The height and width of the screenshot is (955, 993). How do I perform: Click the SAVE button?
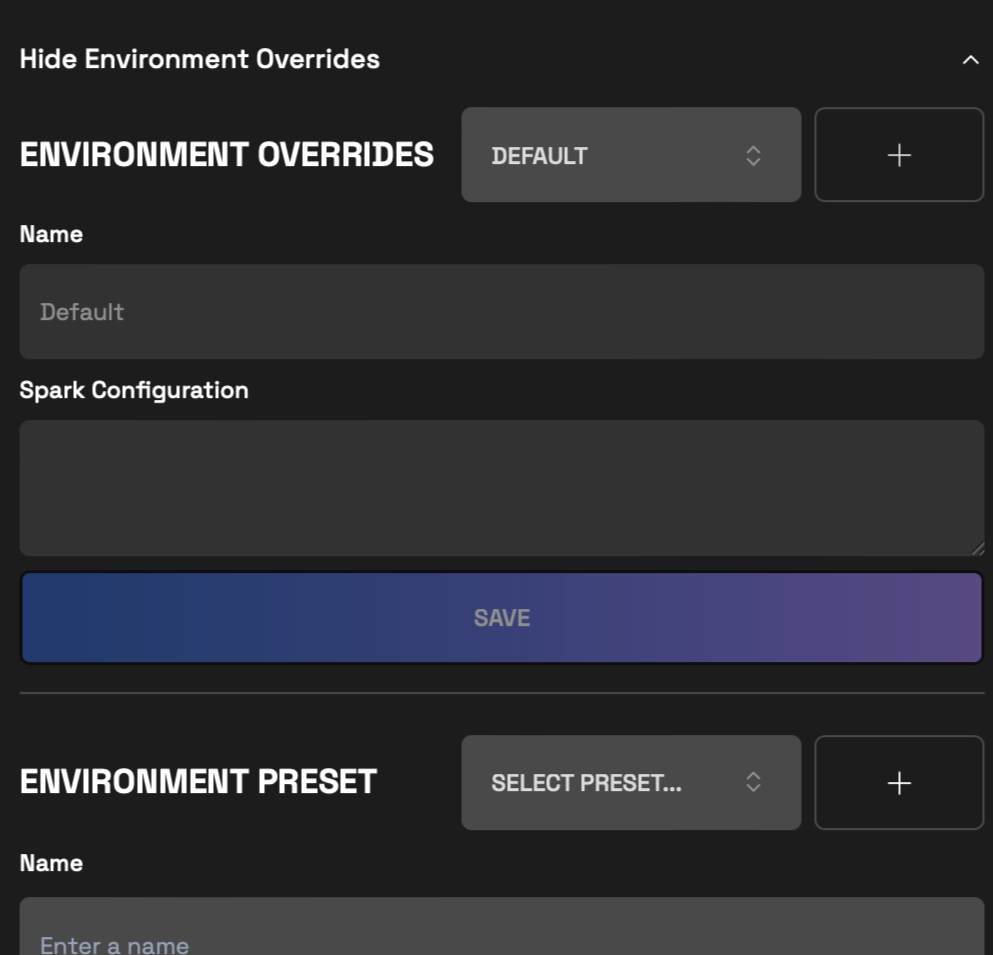coord(501,617)
